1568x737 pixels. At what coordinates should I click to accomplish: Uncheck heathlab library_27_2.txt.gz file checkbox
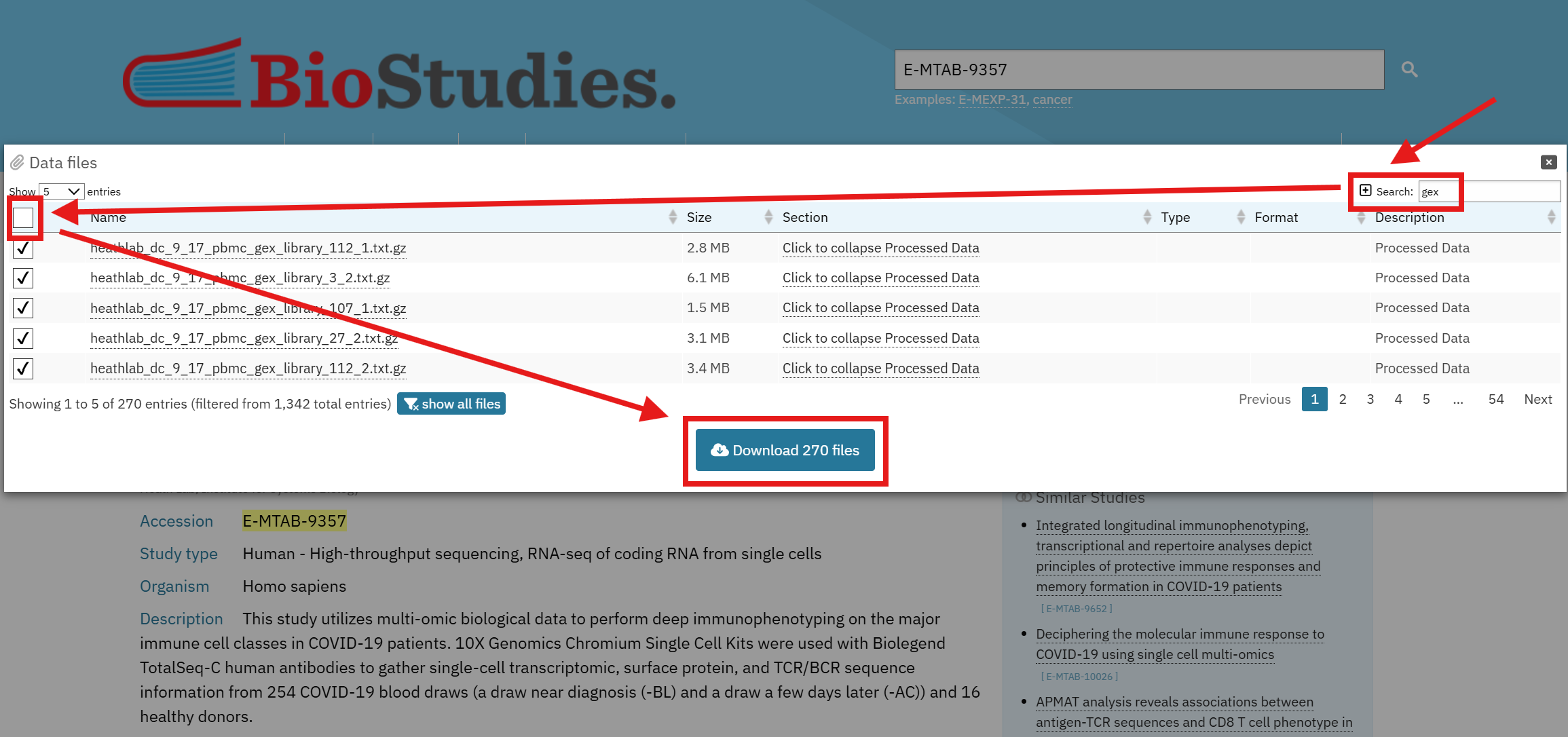[x=23, y=338]
